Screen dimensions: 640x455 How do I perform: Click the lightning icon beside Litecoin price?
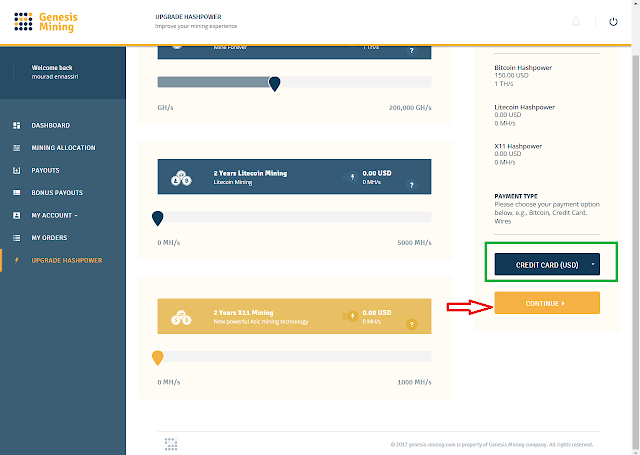pos(352,177)
